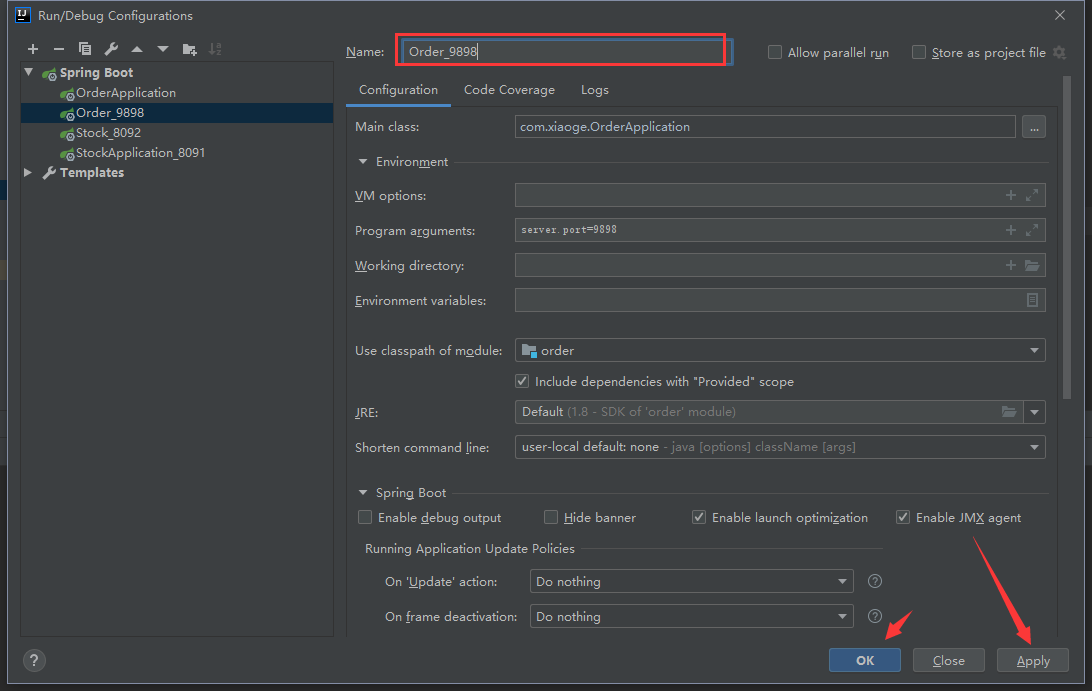The width and height of the screenshot is (1092, 691).
Task: Move configuration down arrow
Action: 163,49
